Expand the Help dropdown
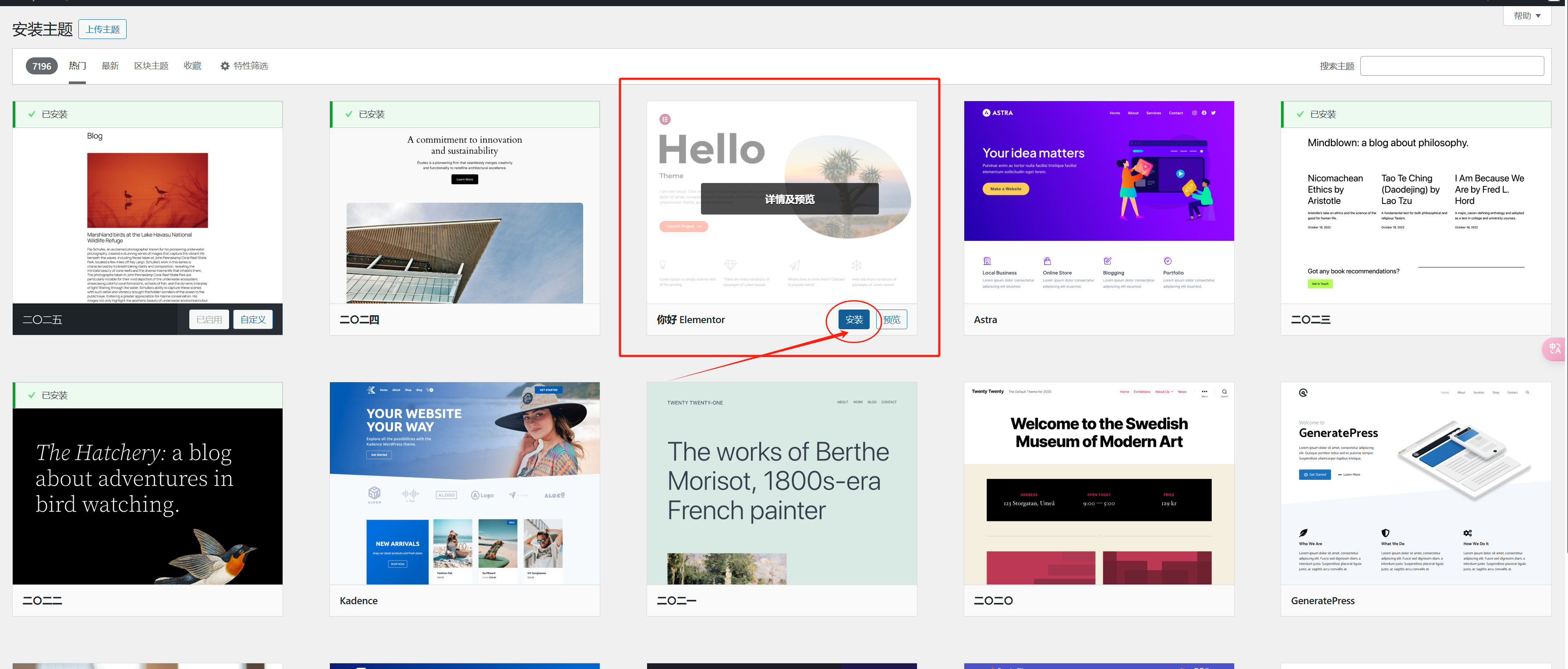This screenshot has width=1568, height=669. pos(1527,16)
